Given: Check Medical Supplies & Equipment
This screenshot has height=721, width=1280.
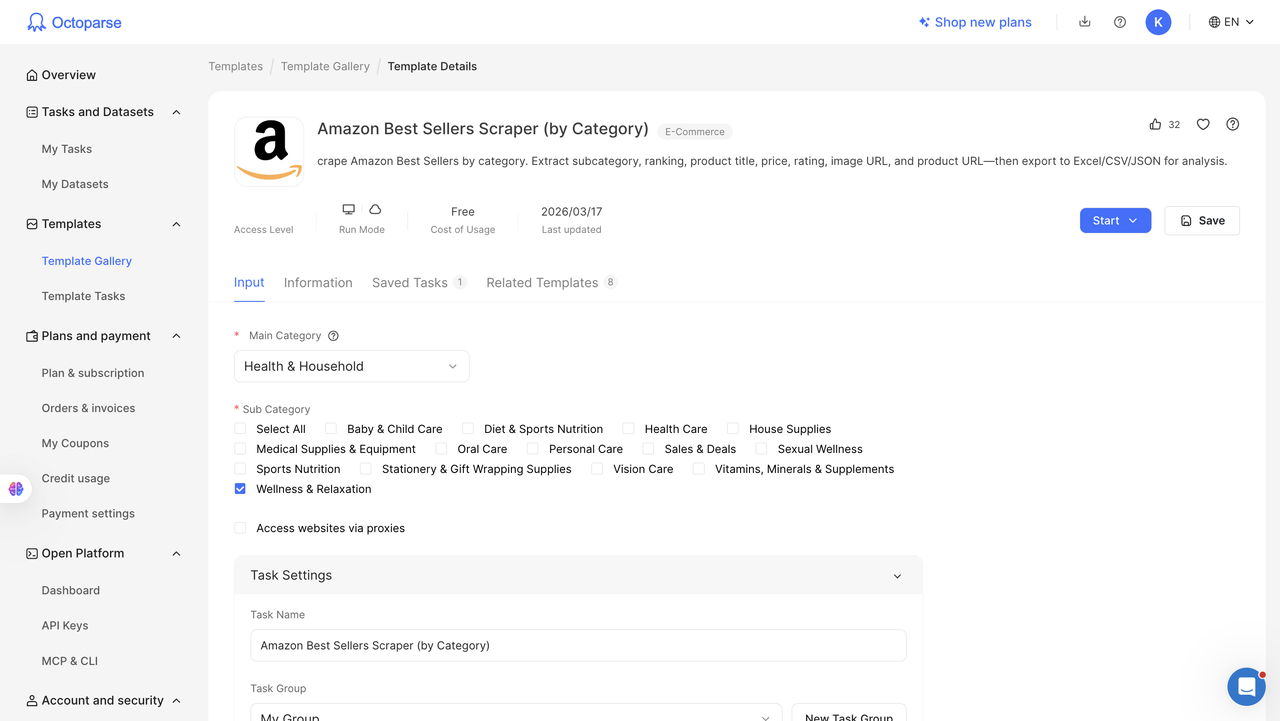Looking at the screenshot, I should tap(240, 449).
